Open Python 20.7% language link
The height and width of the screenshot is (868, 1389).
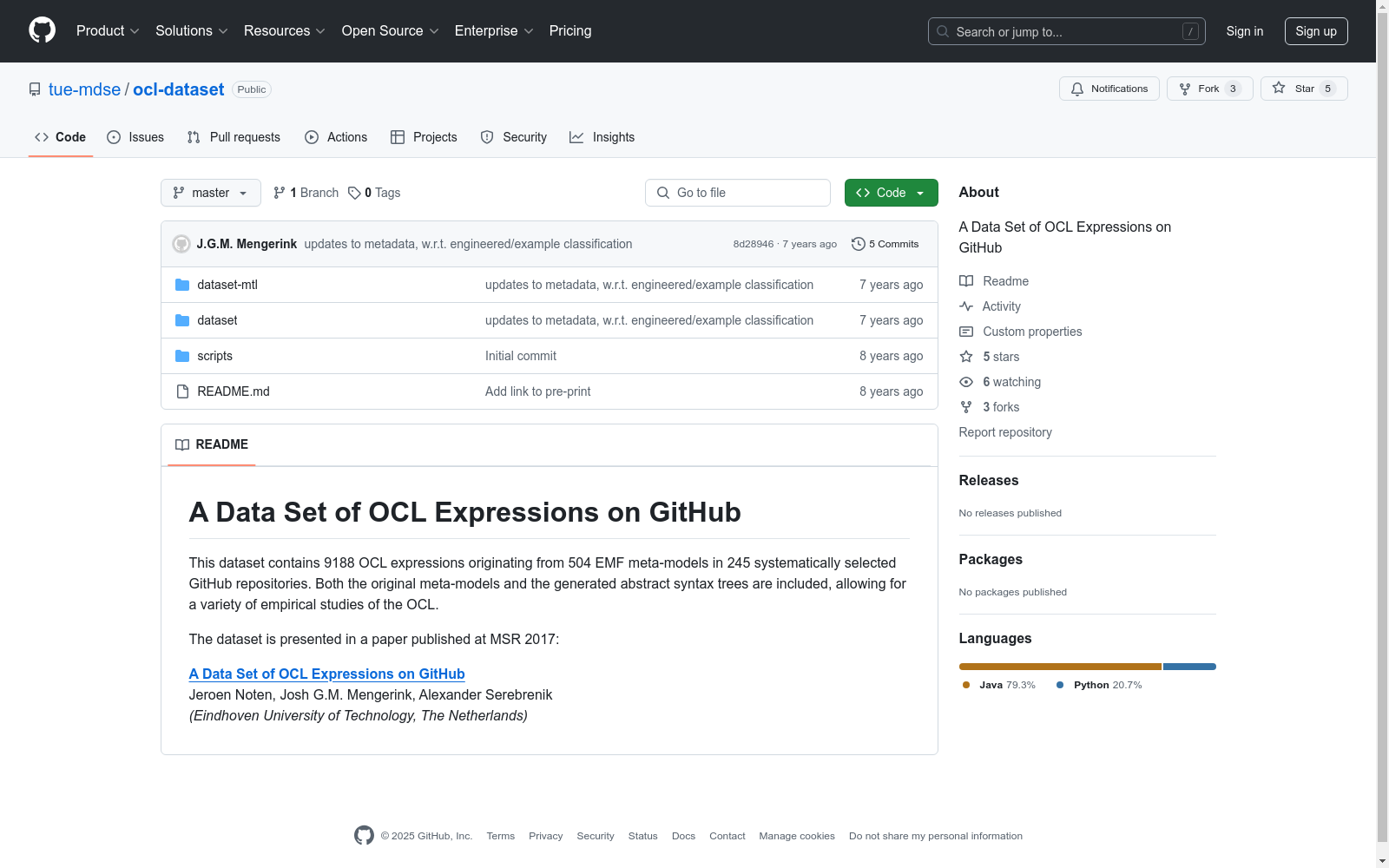coord(1099,685)
